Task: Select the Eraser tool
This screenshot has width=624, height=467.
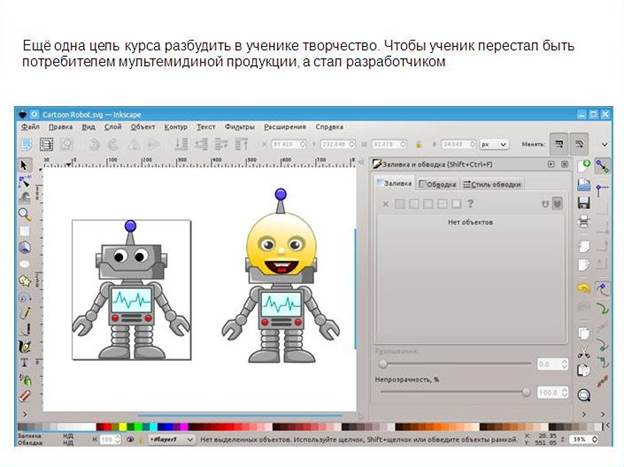Action: pos(24,396)
